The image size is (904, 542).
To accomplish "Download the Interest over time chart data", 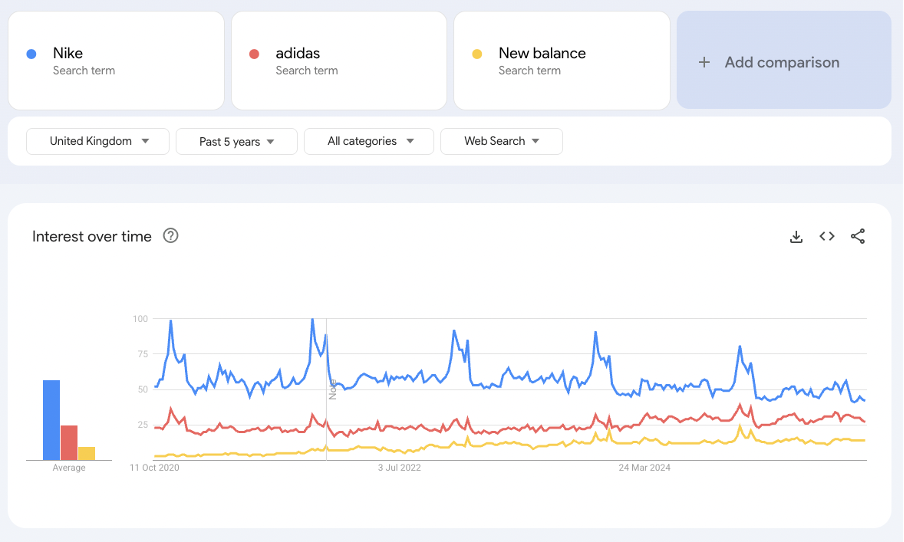I will pyautogui.click(x=796, y=237).
